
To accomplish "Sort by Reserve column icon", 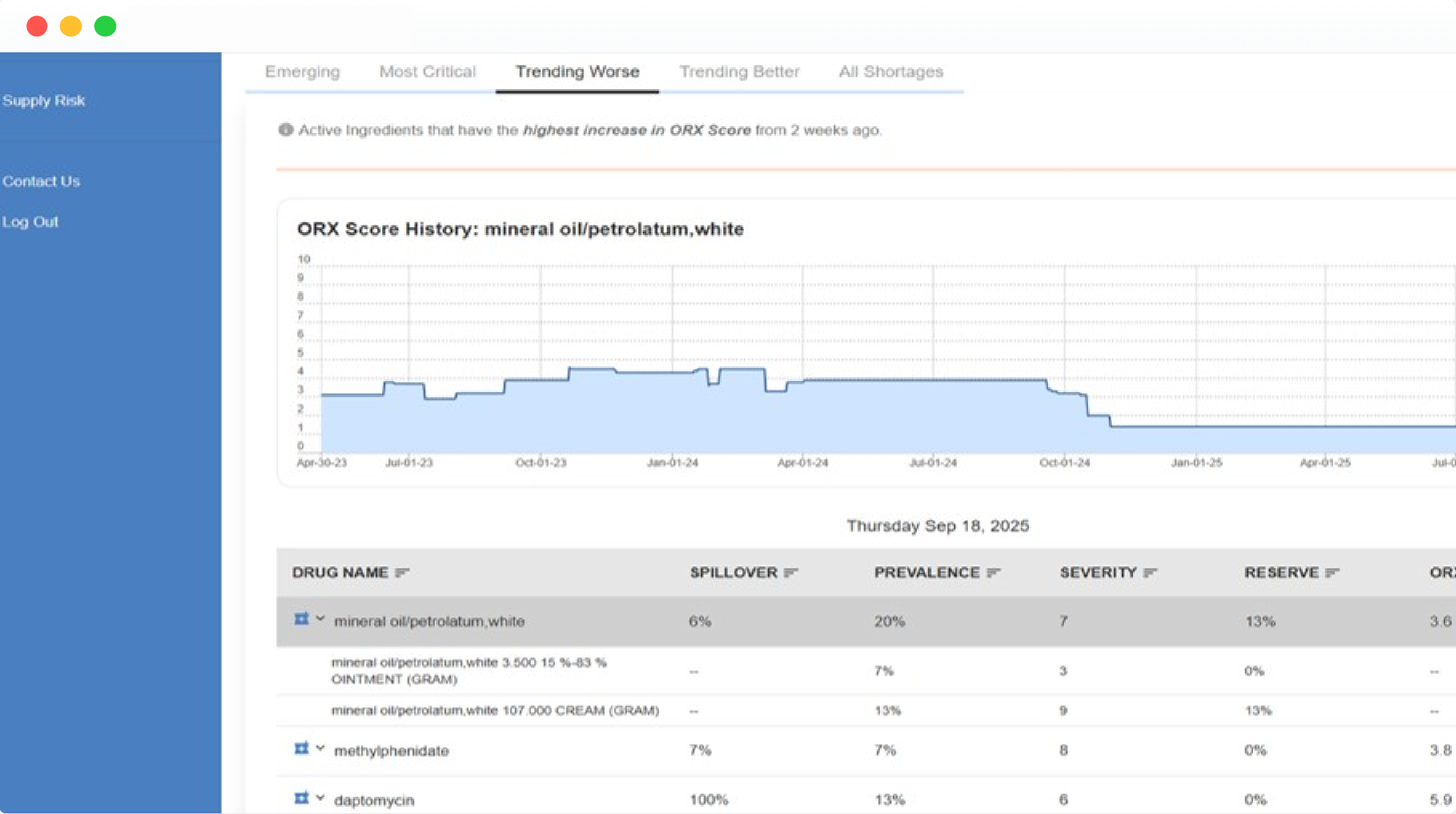I will 1332,573.
